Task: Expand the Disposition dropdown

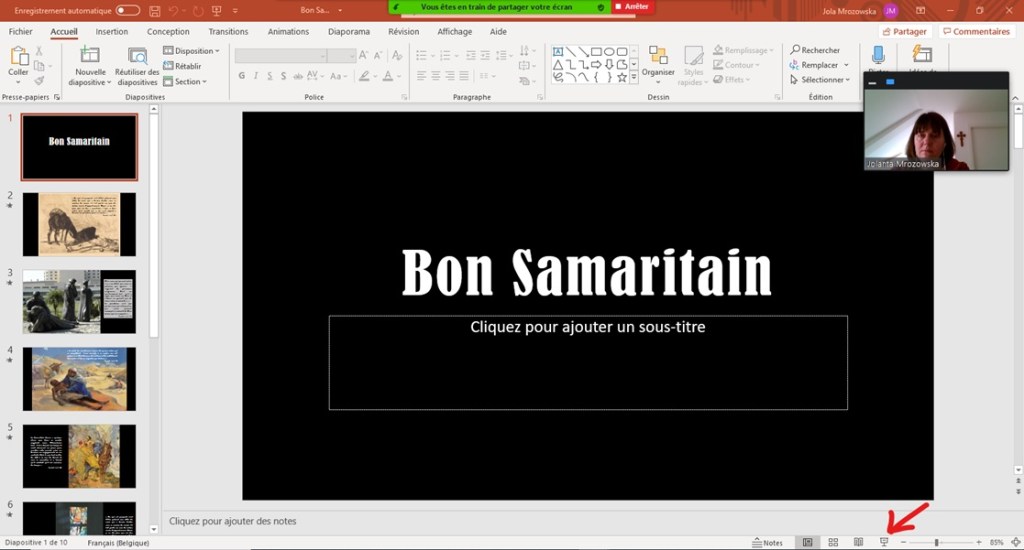Action: [191, 51]
